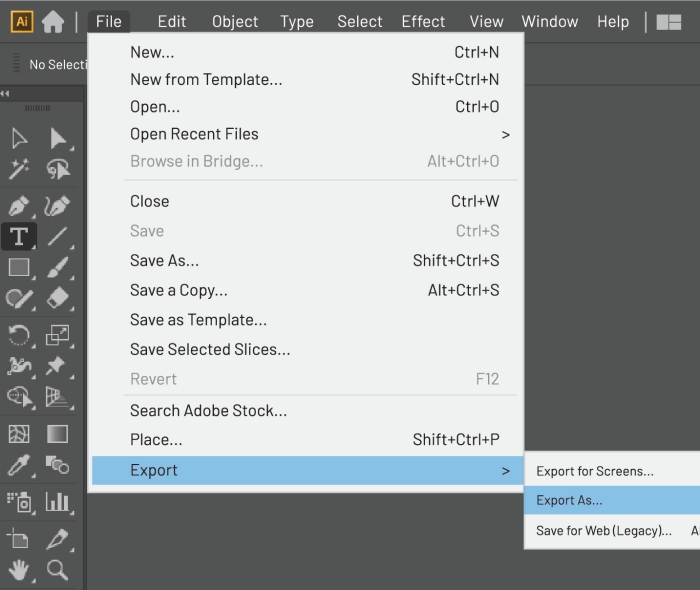Open the View menu

[x=486, y=21]
